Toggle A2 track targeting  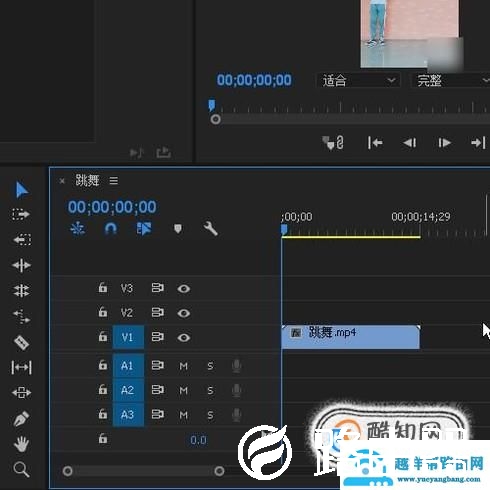click(x=128, y=390)
